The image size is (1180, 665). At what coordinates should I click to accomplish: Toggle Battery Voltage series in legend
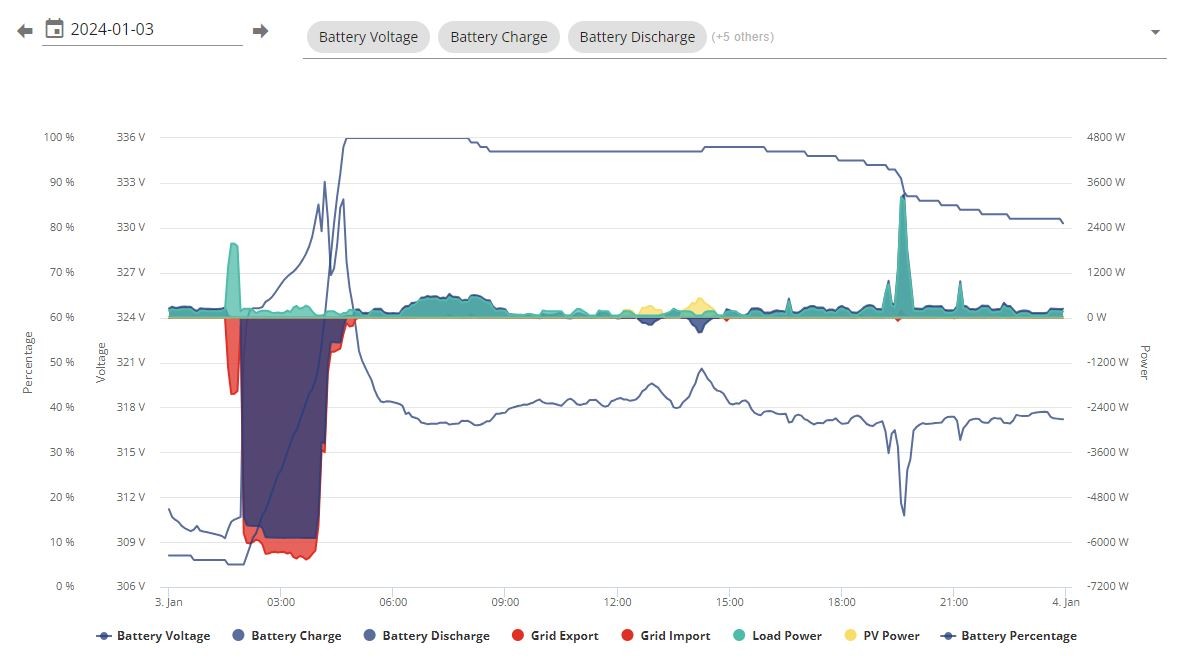pos(154,636)
